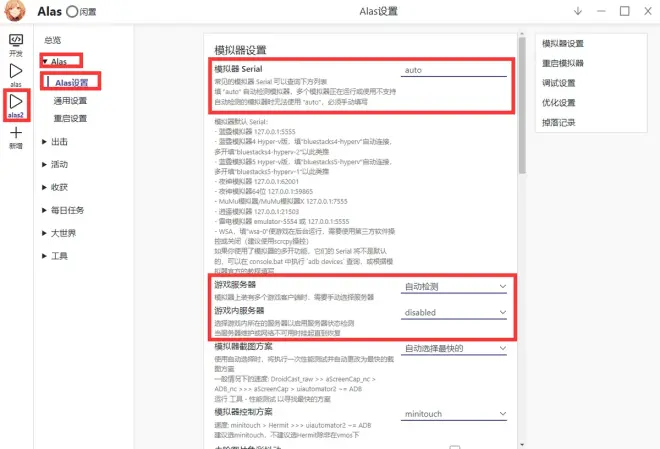Click the 模拟器设置 section heading
The image size is (660, 449).
[x=240, y=50]
